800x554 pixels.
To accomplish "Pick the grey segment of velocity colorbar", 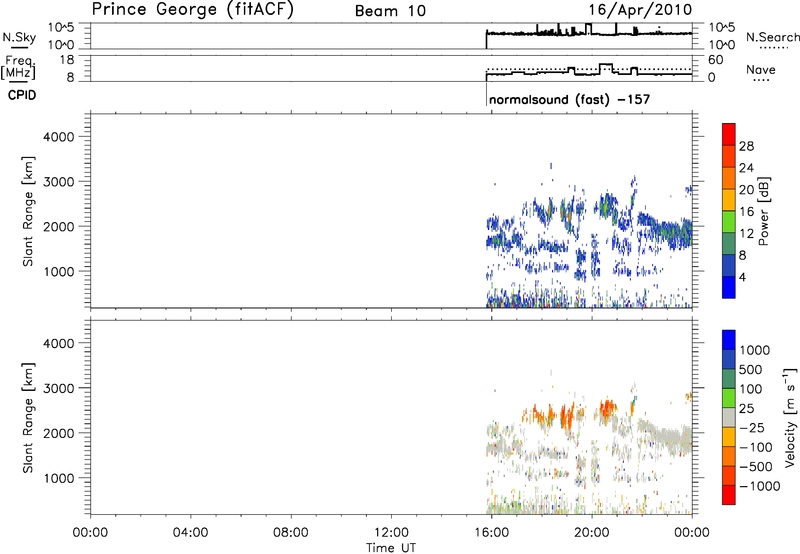I will click(729, 417).
